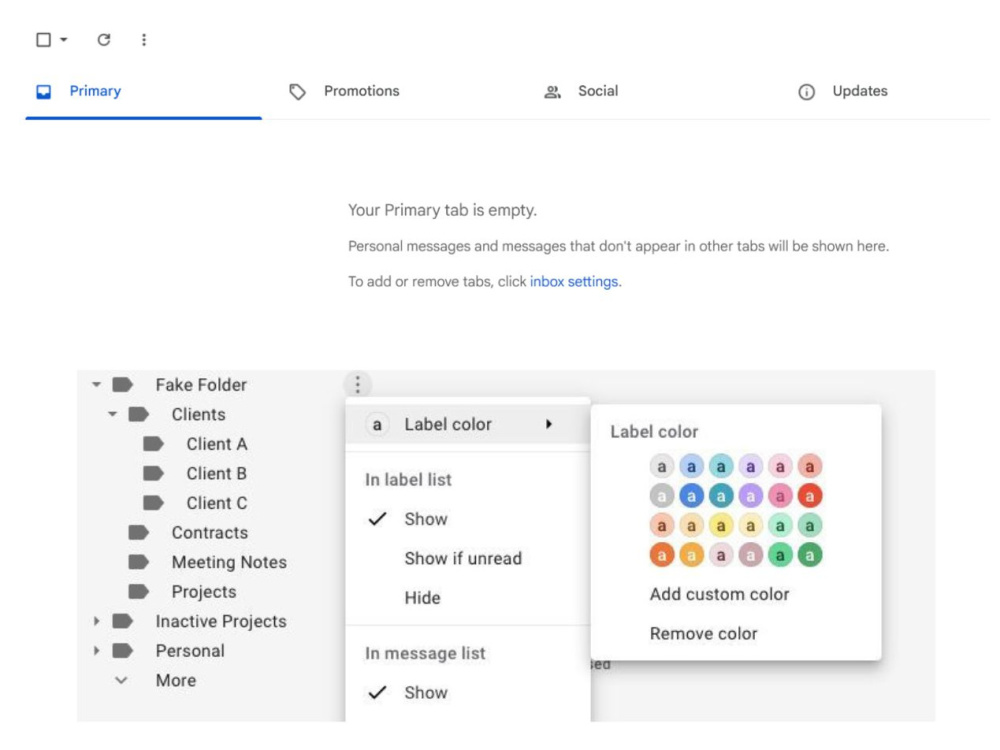Pick the saturated blue color swatch
This screenshot has width=1000, height=750.
point(691,496)
